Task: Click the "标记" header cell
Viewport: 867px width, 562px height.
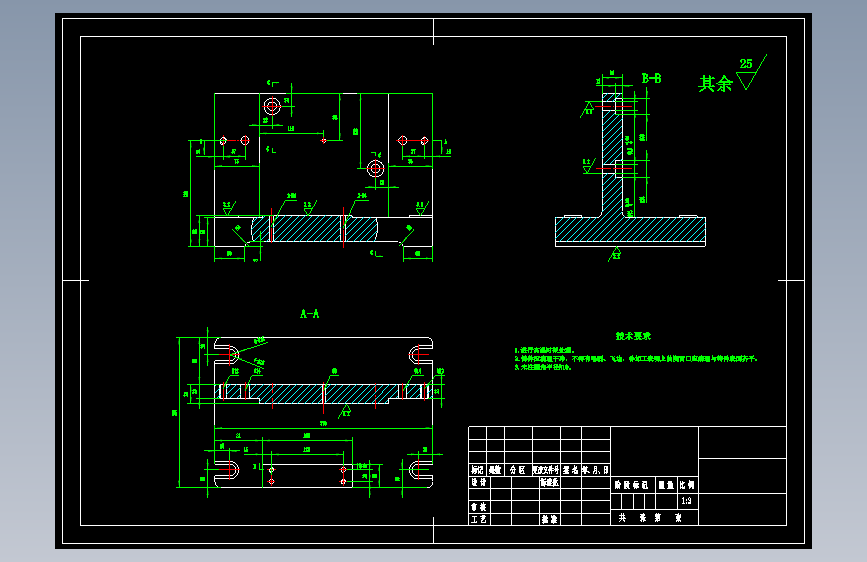Action: pyautogui.click(x=478, y=470)
